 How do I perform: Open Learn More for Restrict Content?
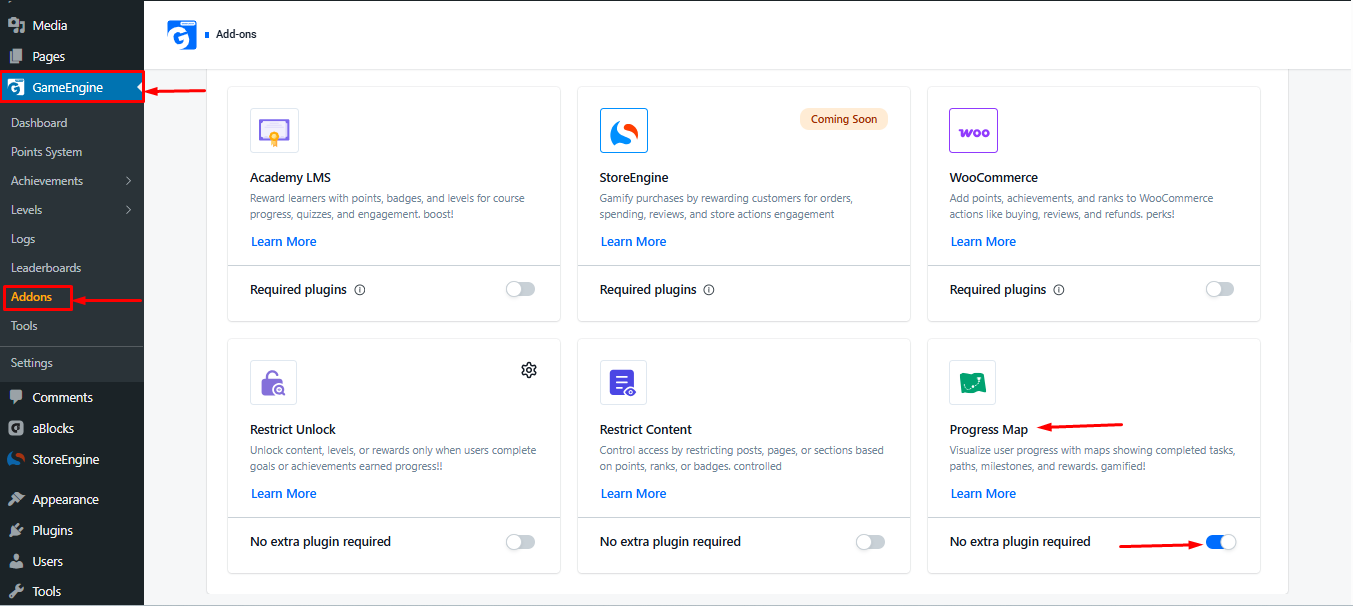click(634, 494)
